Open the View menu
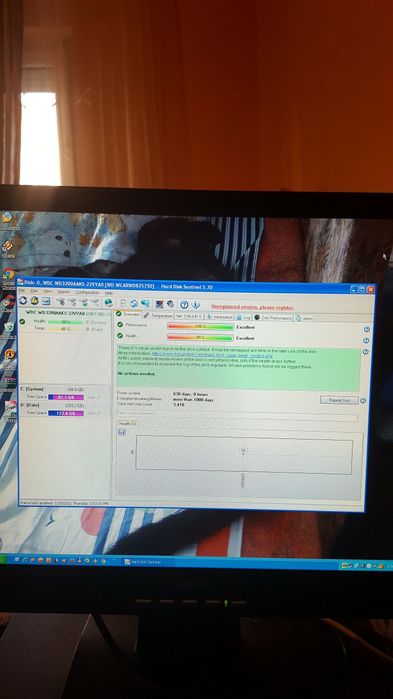The height and width of the screenshot is (699, 393). click(x=48, y=292)
